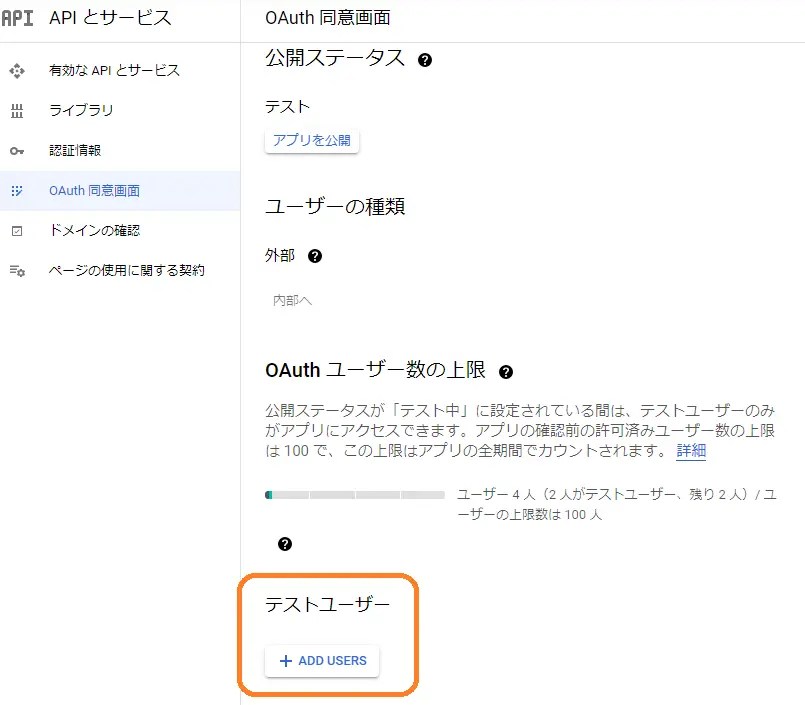Select the OAuth 同意画面 sidebar icon
The width and height of the screenshot is (805, 705).
click(17, 190)
